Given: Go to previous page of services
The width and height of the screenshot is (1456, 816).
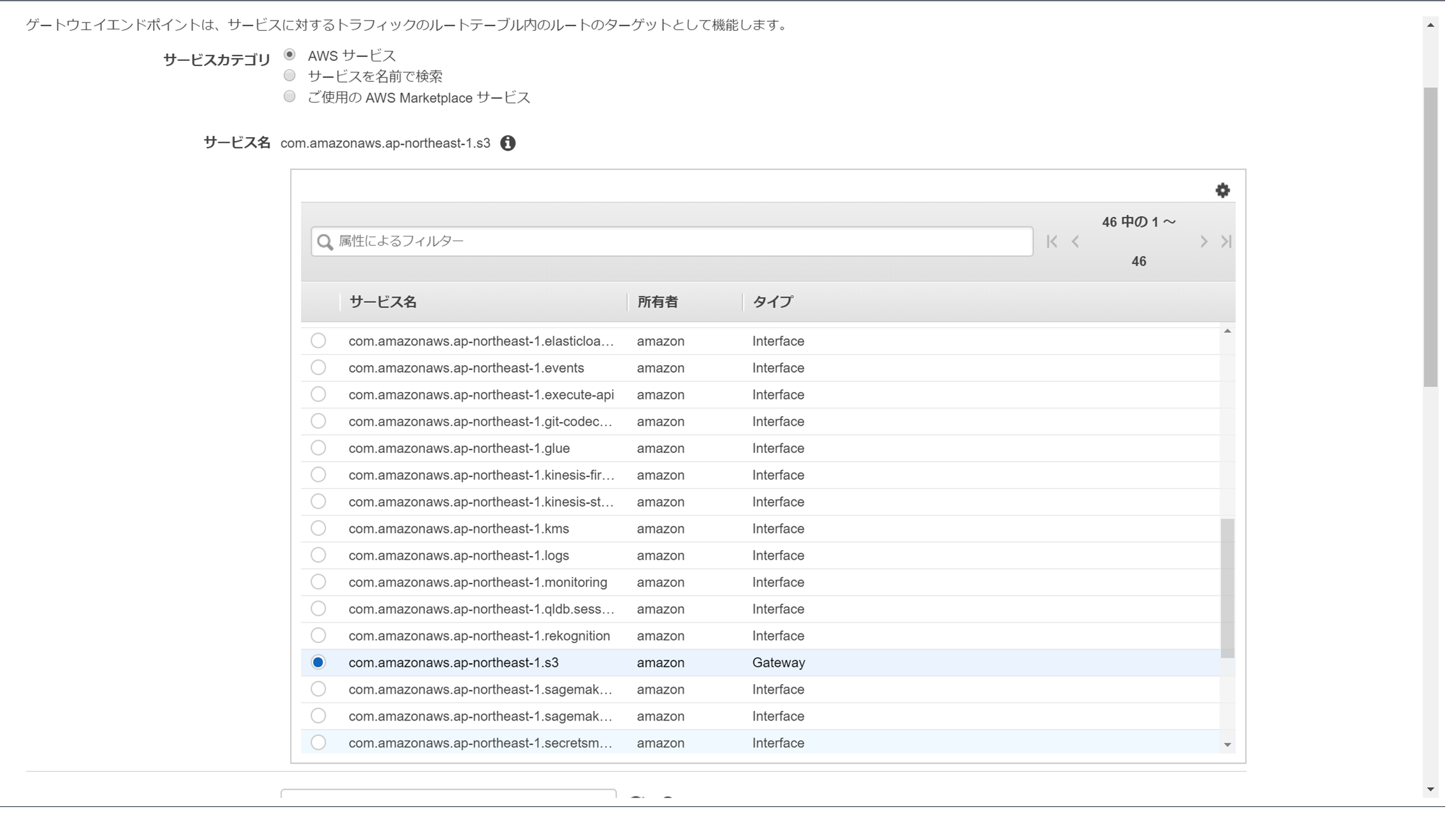Looking at the screenshot, I should (1076, 241).
